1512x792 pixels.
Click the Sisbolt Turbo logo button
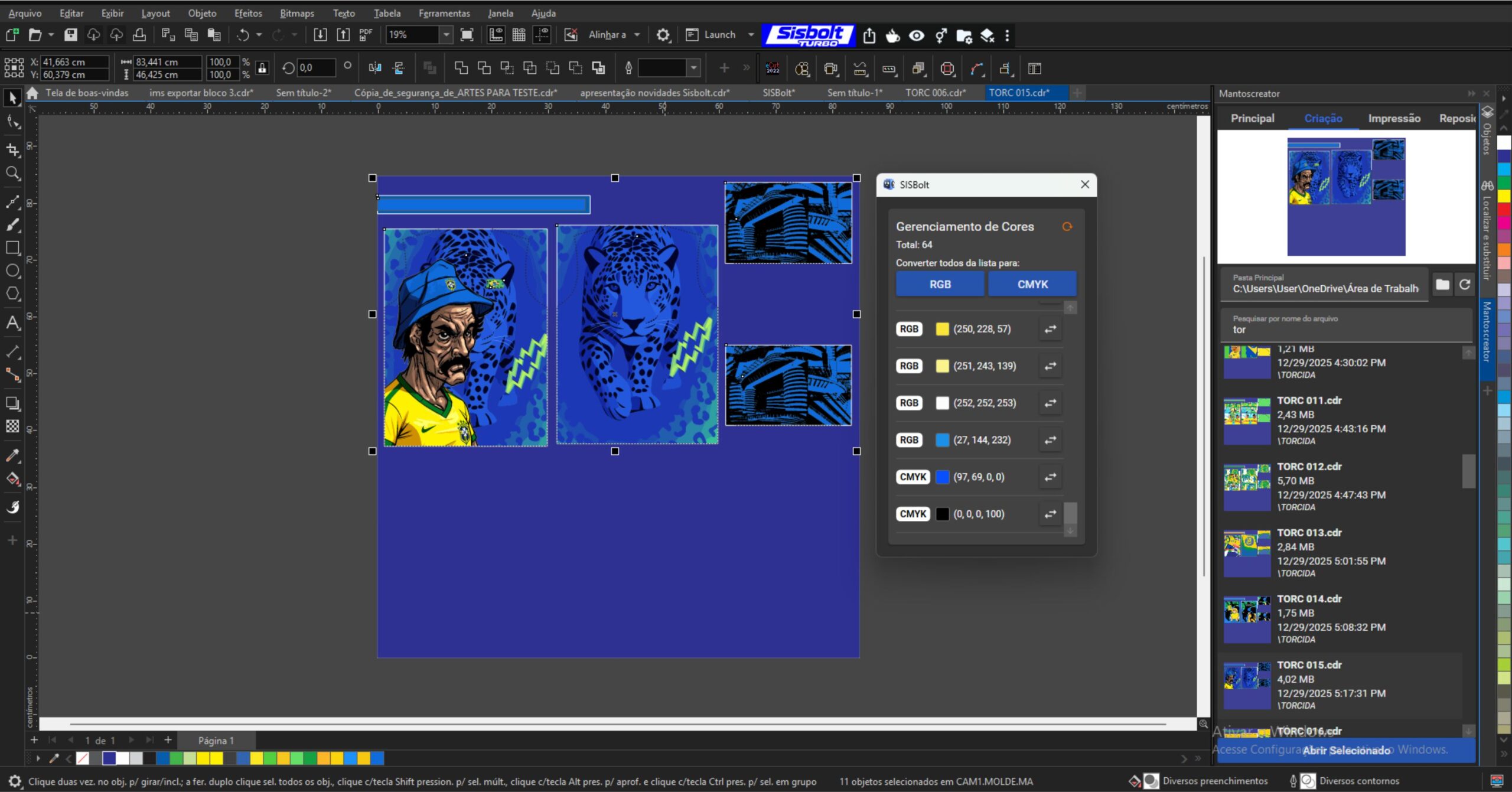(x=808, y=35)
